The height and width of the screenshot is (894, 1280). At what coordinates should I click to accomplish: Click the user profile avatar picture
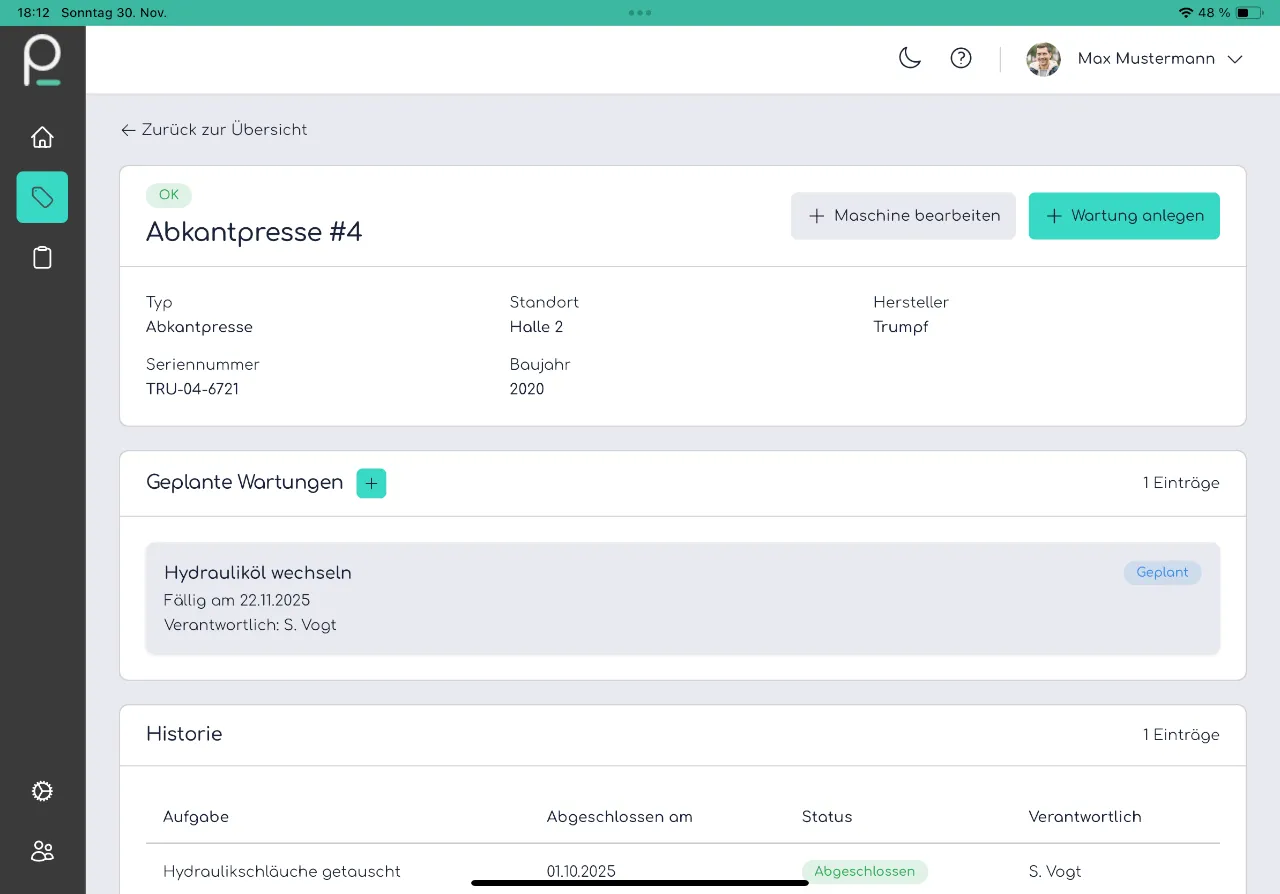click(x=1043, y=59)
